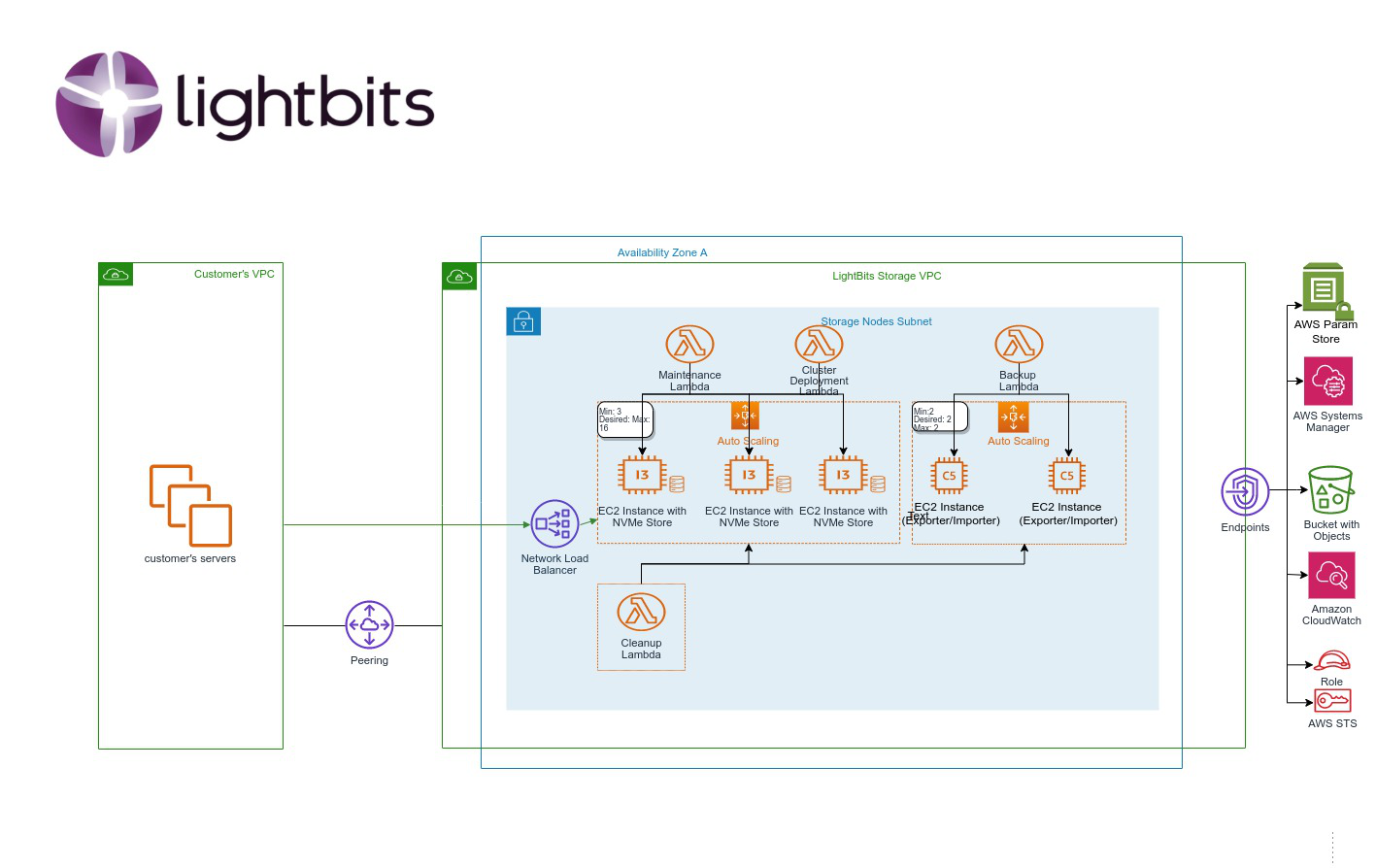Select the Cluster Deployment Lambda icon

click(819, 344)
